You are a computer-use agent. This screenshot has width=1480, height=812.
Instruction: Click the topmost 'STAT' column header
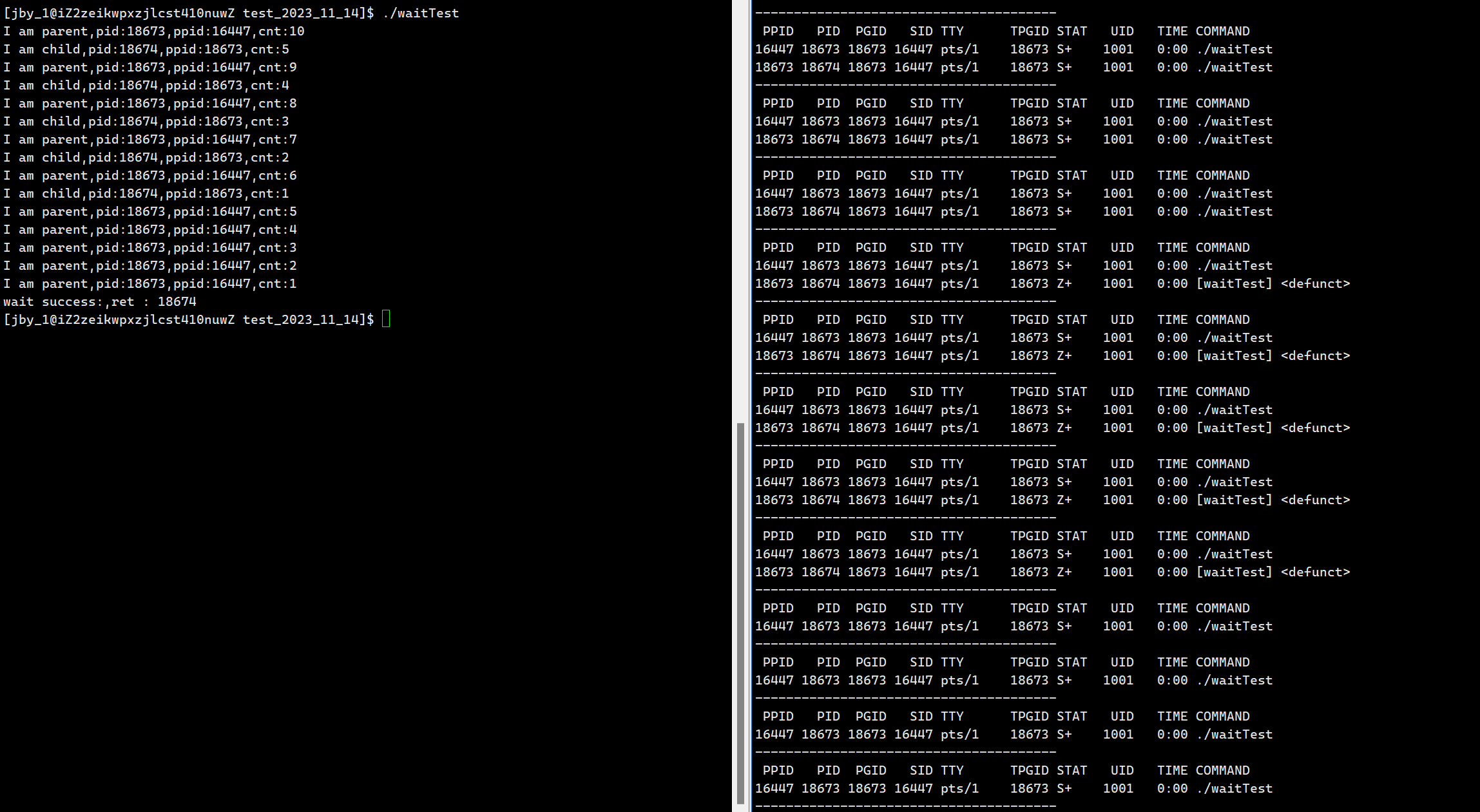(x=1072, y=31)
